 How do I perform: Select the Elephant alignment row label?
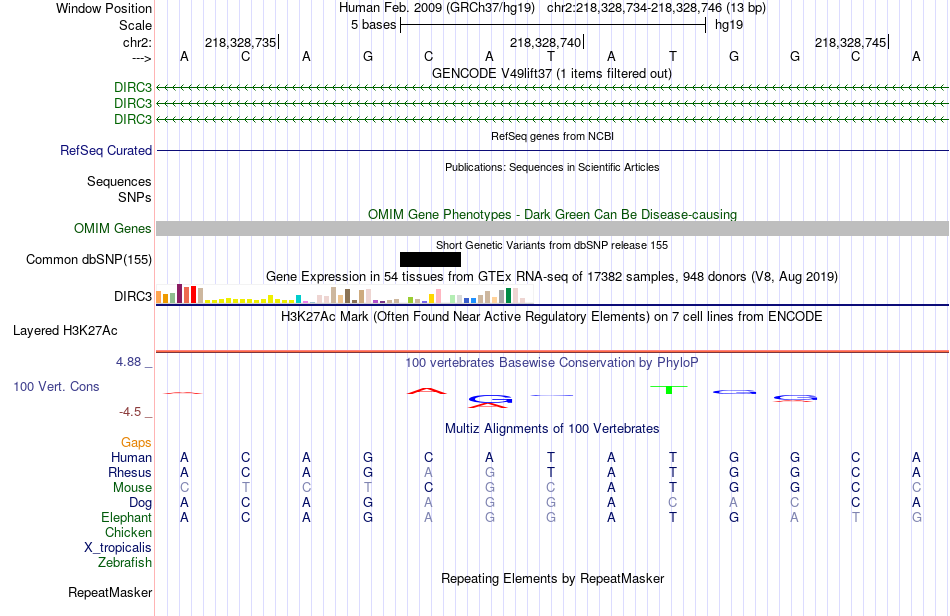pos(127,517)
